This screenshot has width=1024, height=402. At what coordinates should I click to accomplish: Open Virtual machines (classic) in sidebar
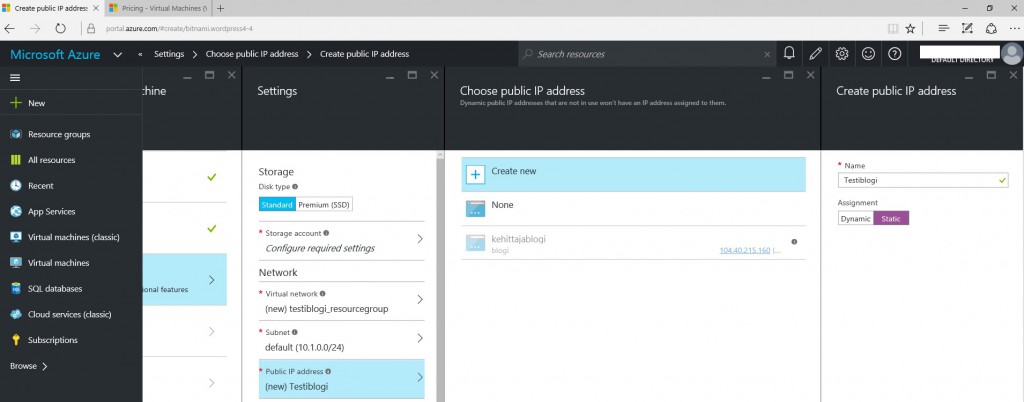(71, 237)
